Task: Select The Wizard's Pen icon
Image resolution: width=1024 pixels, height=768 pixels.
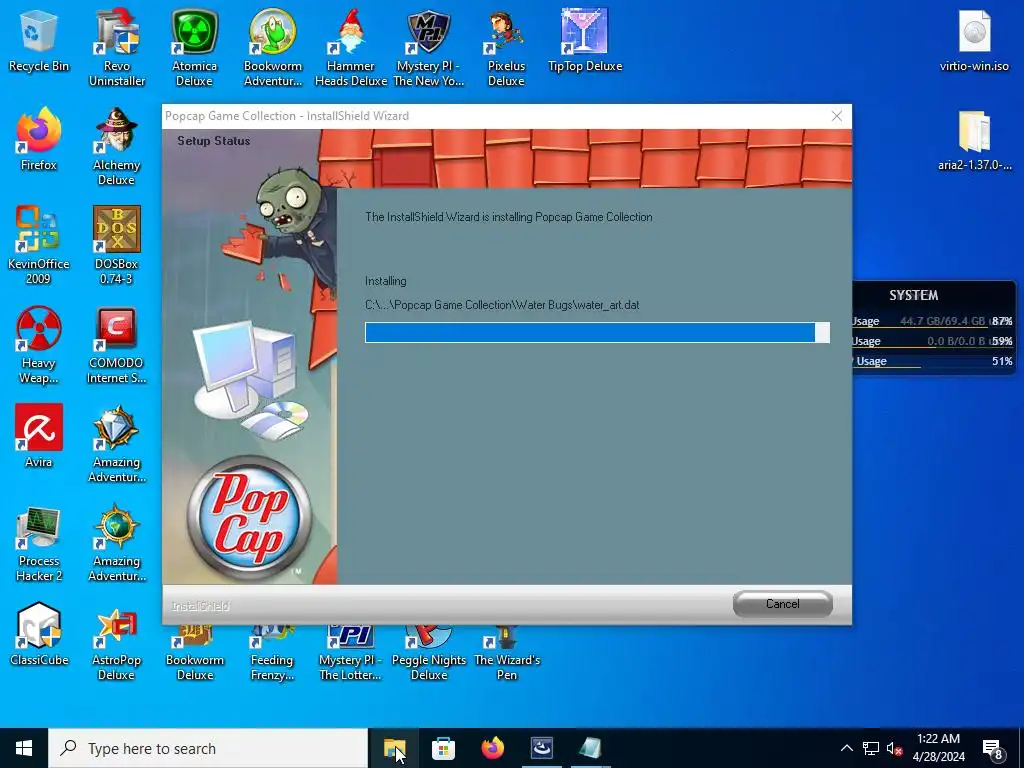Action: (x=507, y=654)
